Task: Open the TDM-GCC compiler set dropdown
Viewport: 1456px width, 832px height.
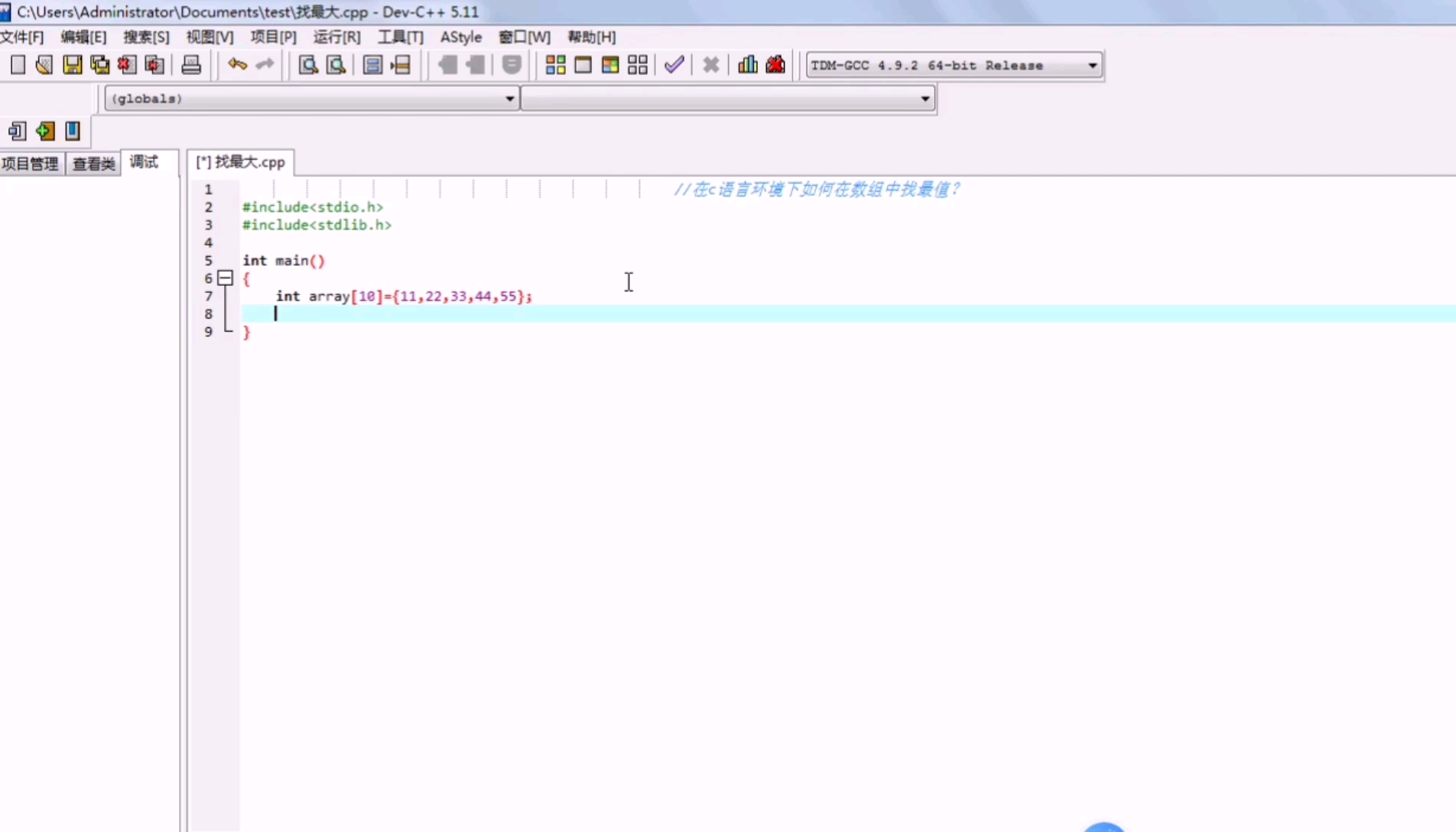Action: pos(954,65)
